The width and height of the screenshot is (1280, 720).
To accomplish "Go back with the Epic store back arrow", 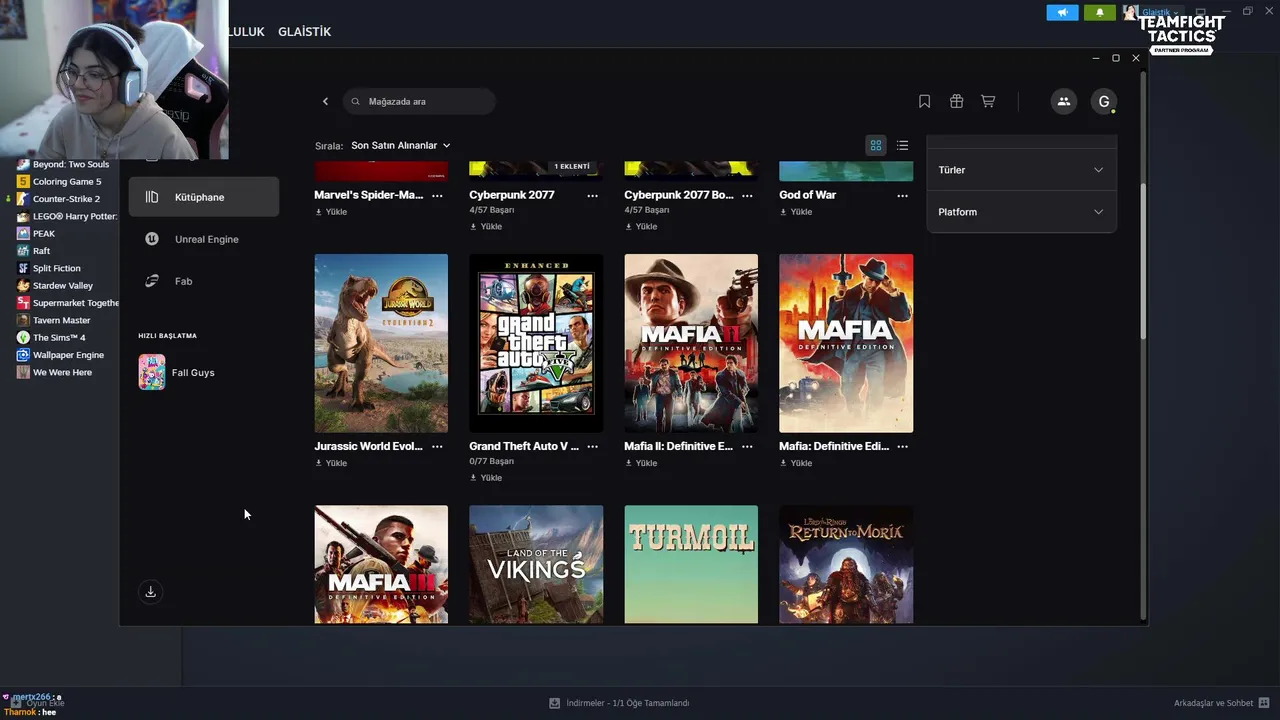I will 325,101.
